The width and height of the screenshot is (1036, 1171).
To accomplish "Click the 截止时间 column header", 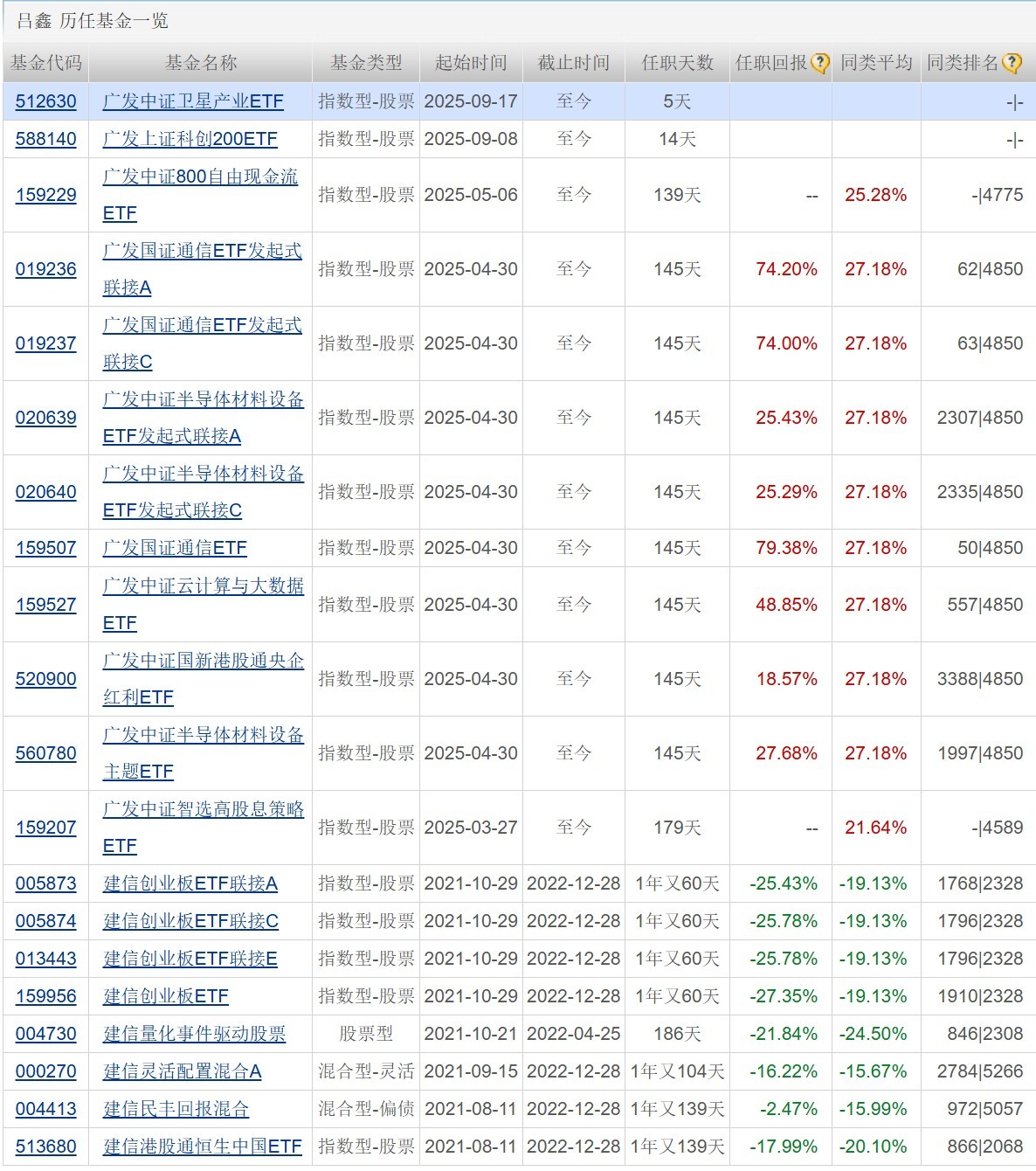I will pos(574,63).
